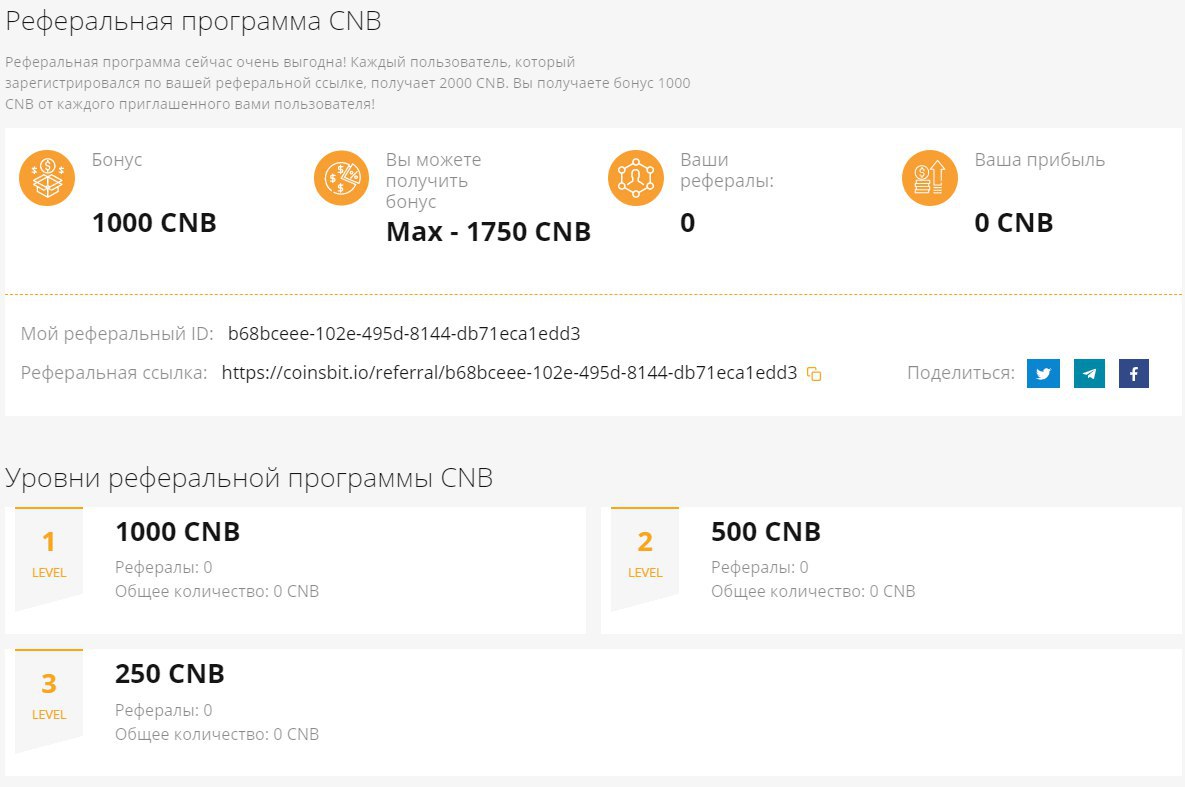This screenshot has height=787, width=1185.
Task: Click the 500 CNB level card heading
Action: pos(765,532)
